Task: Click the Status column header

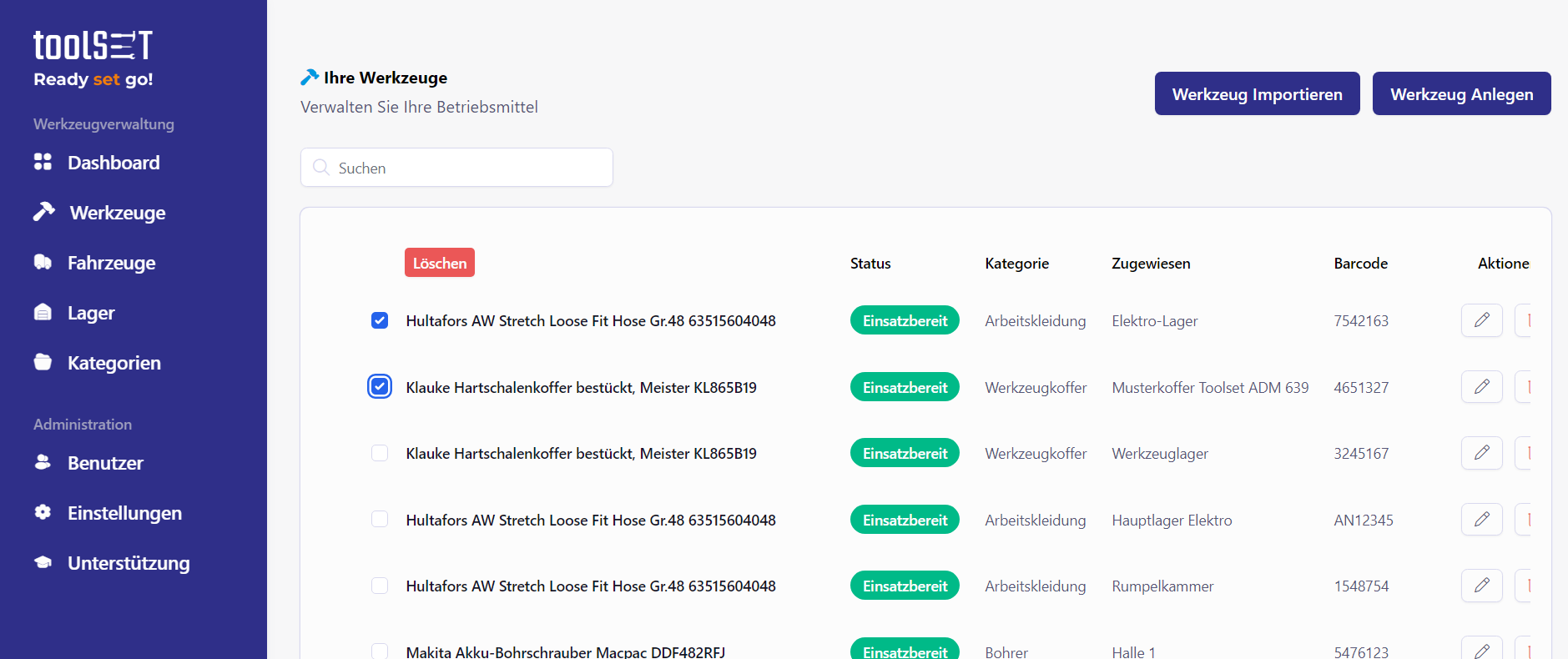Action: point(870,264)
